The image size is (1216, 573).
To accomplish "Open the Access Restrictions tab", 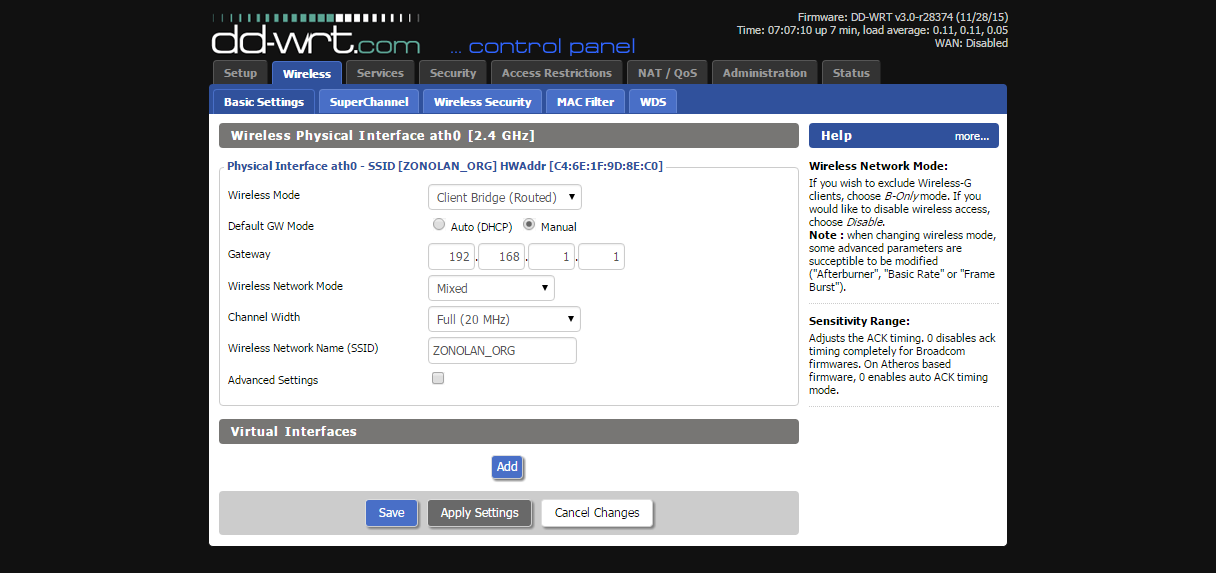I will (x=556, y=73).
